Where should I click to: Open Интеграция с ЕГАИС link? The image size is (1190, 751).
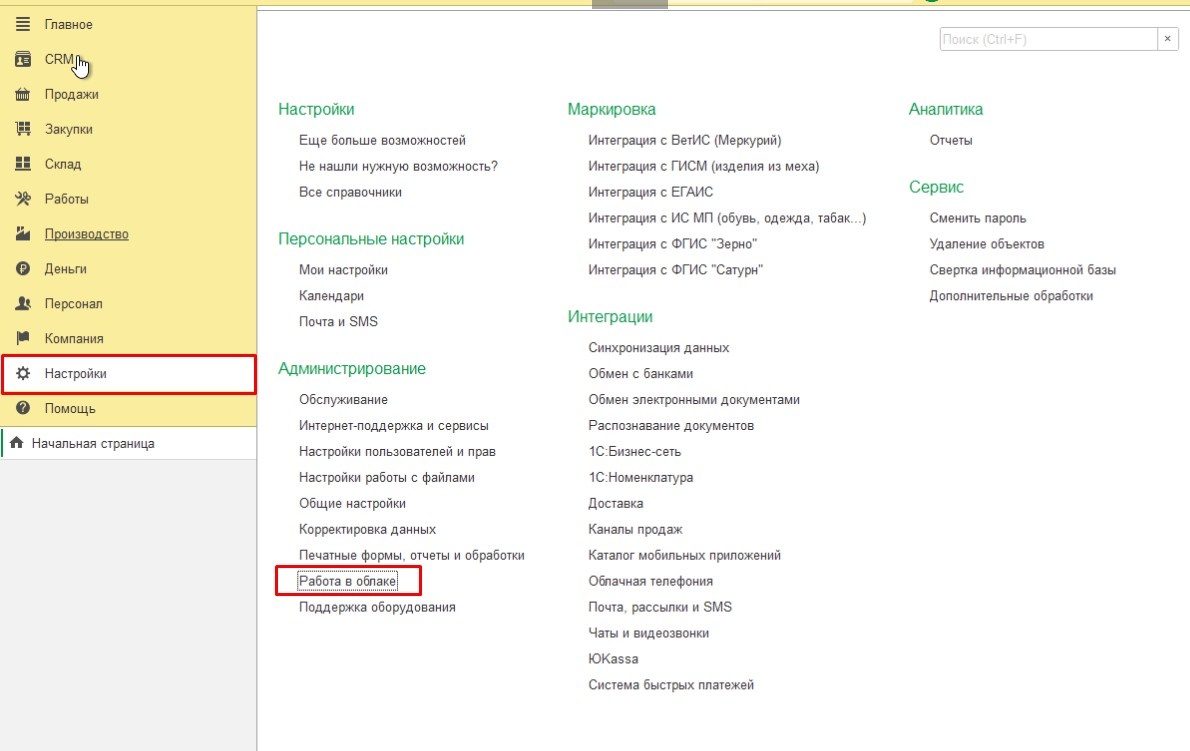pyautogui.click(x=650, y=192)
